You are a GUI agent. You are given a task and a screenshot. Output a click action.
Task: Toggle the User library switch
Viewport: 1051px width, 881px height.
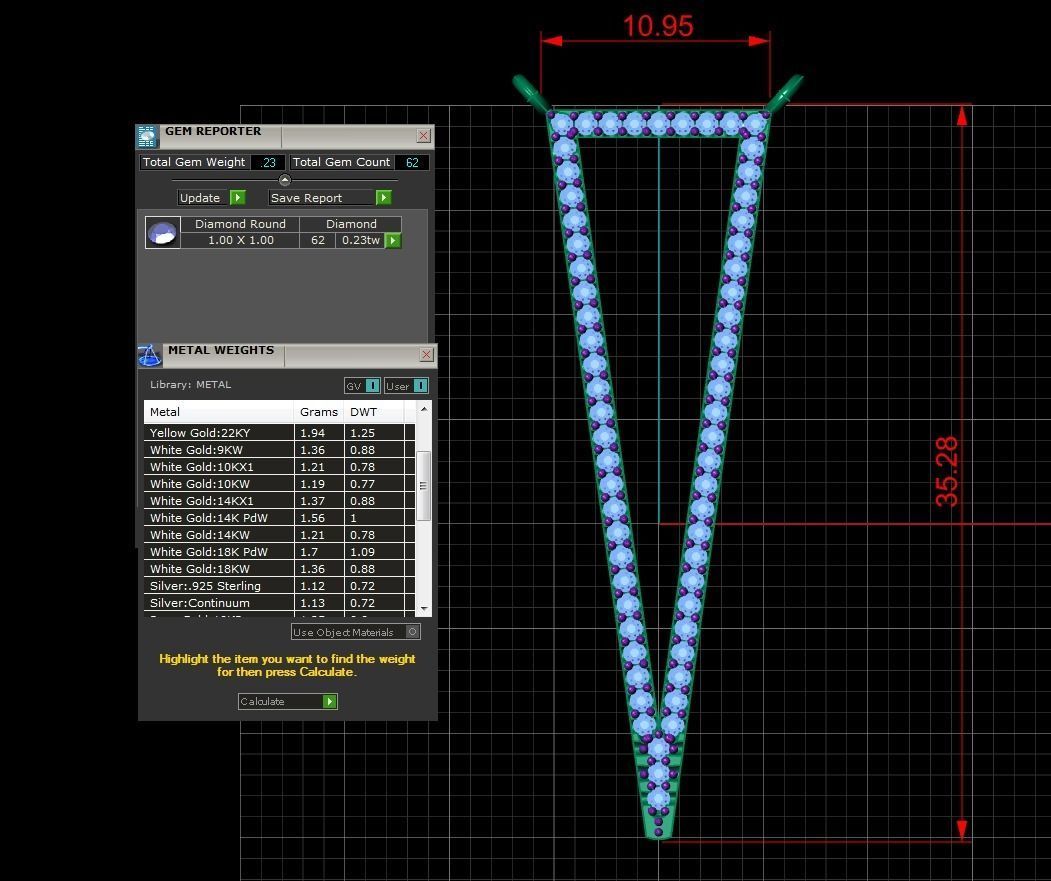point(420,386)
